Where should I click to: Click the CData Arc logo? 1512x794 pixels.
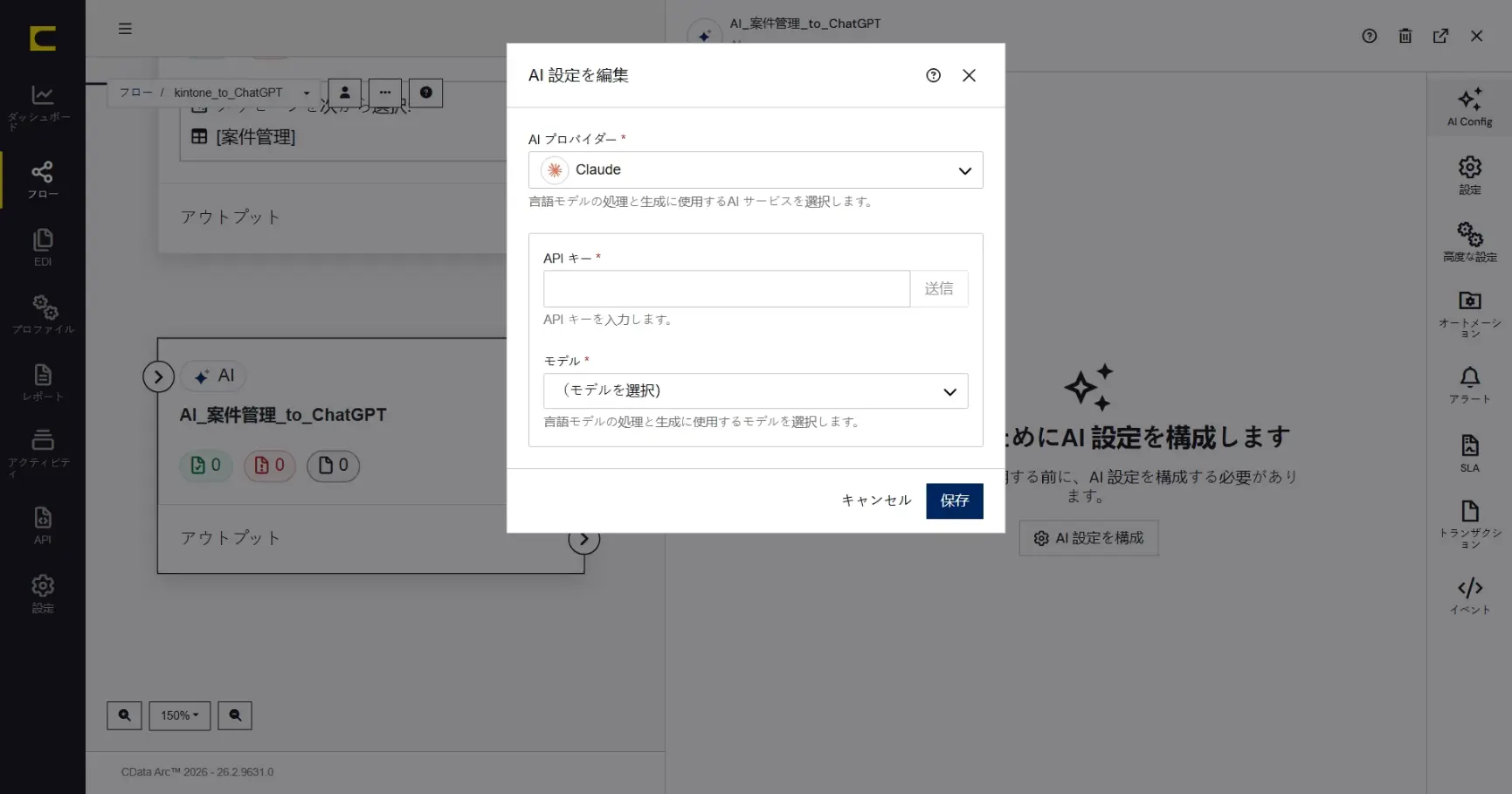(x=42, y=38)
